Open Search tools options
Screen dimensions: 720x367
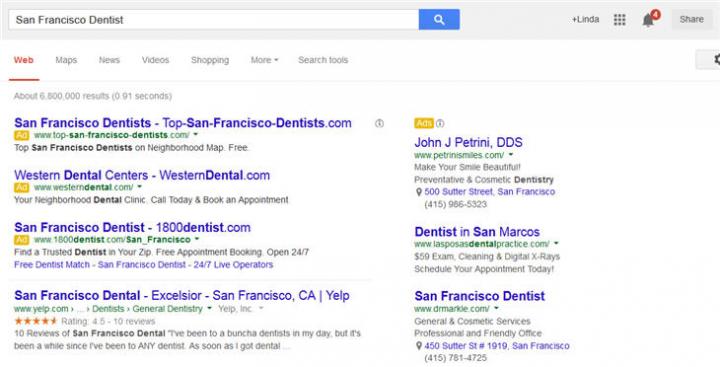pyautogui.click(x=323, y=60)
